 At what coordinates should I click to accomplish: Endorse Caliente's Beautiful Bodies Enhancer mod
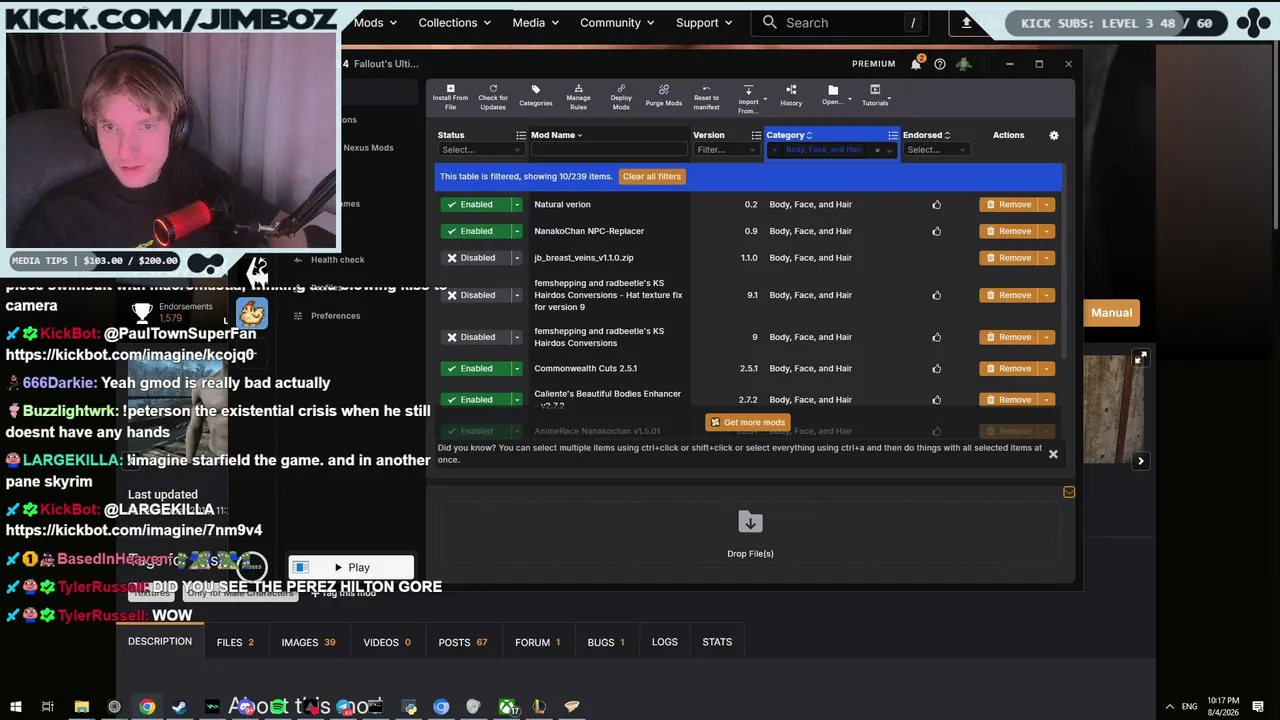(x=937, y=400)
